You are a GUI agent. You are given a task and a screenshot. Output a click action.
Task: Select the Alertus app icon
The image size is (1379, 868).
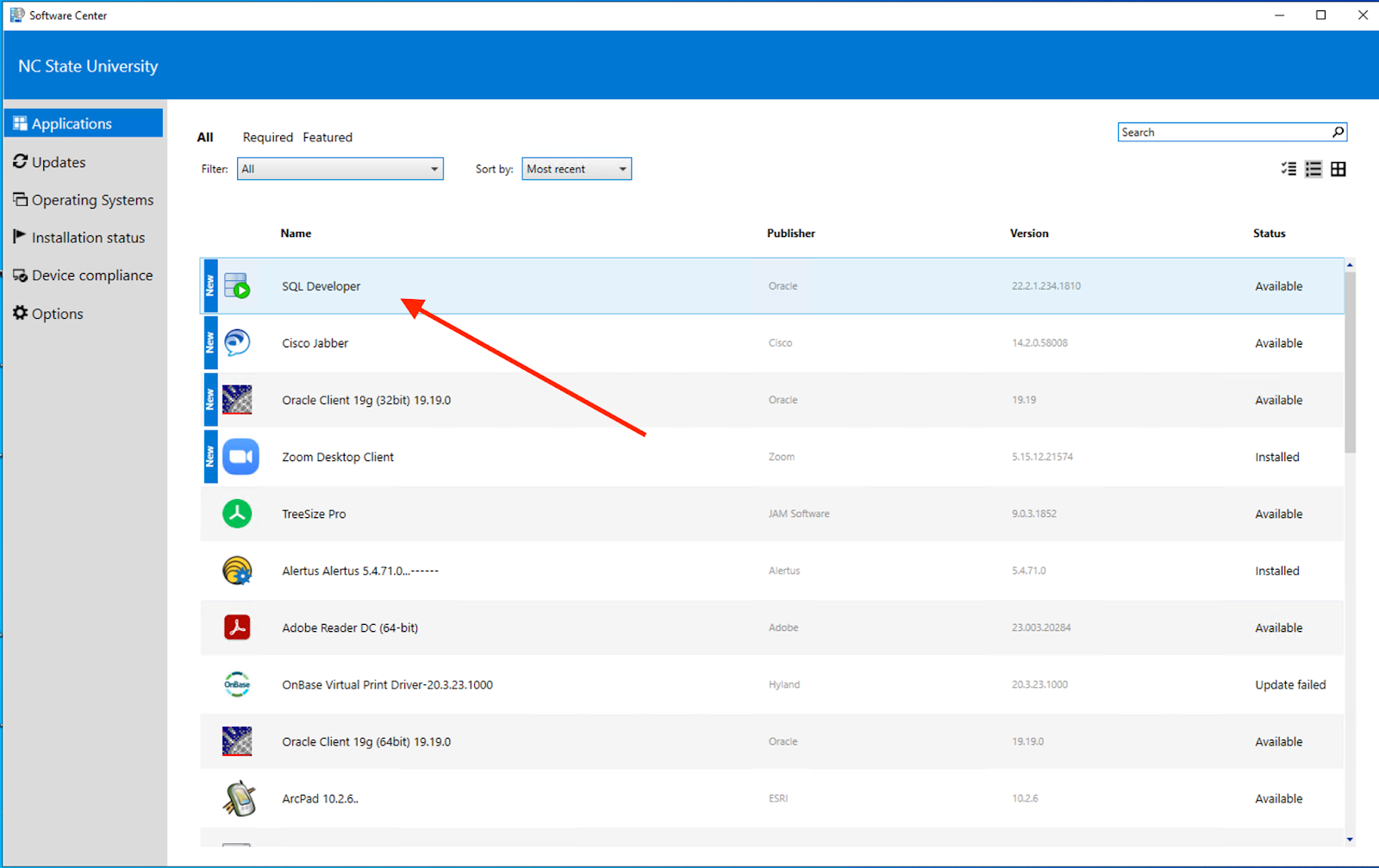point(237,571)
